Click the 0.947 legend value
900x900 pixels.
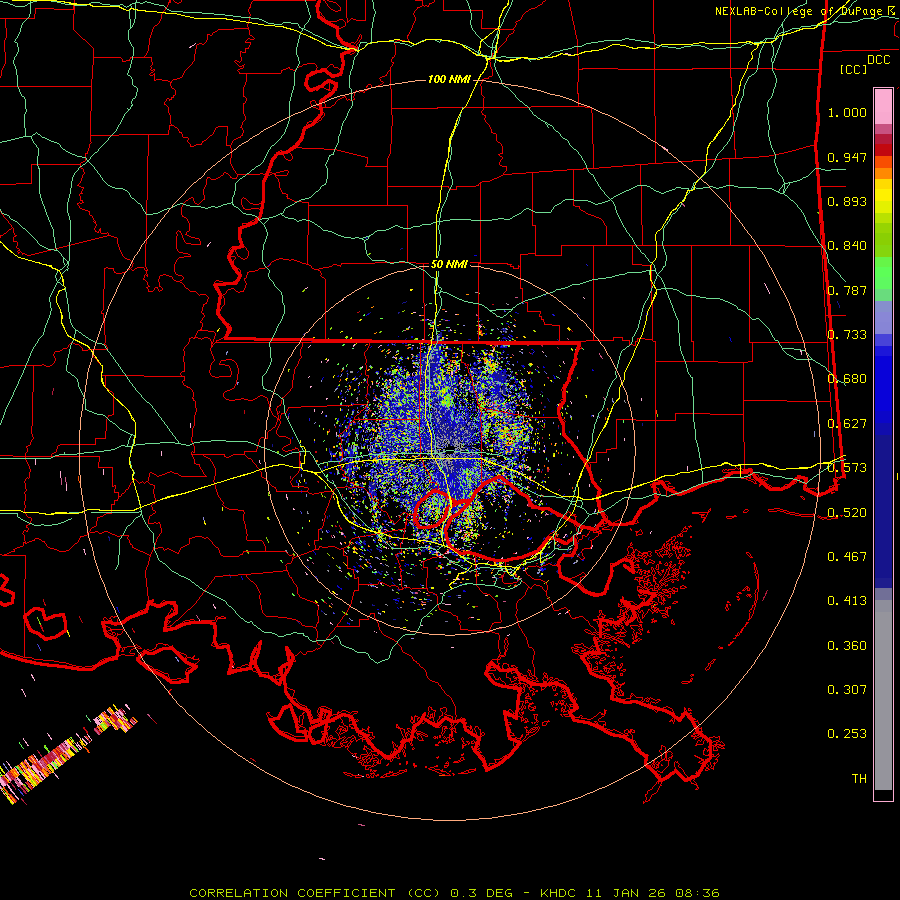point(847,157)
